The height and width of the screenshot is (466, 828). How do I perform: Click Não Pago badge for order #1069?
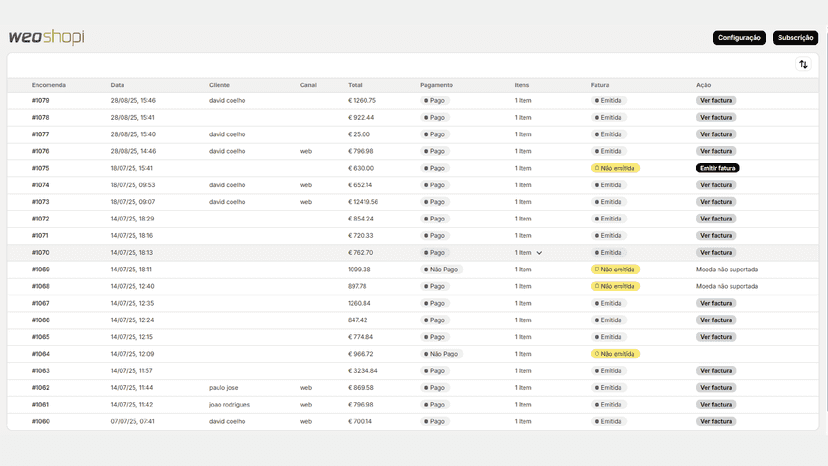point(441,269)
